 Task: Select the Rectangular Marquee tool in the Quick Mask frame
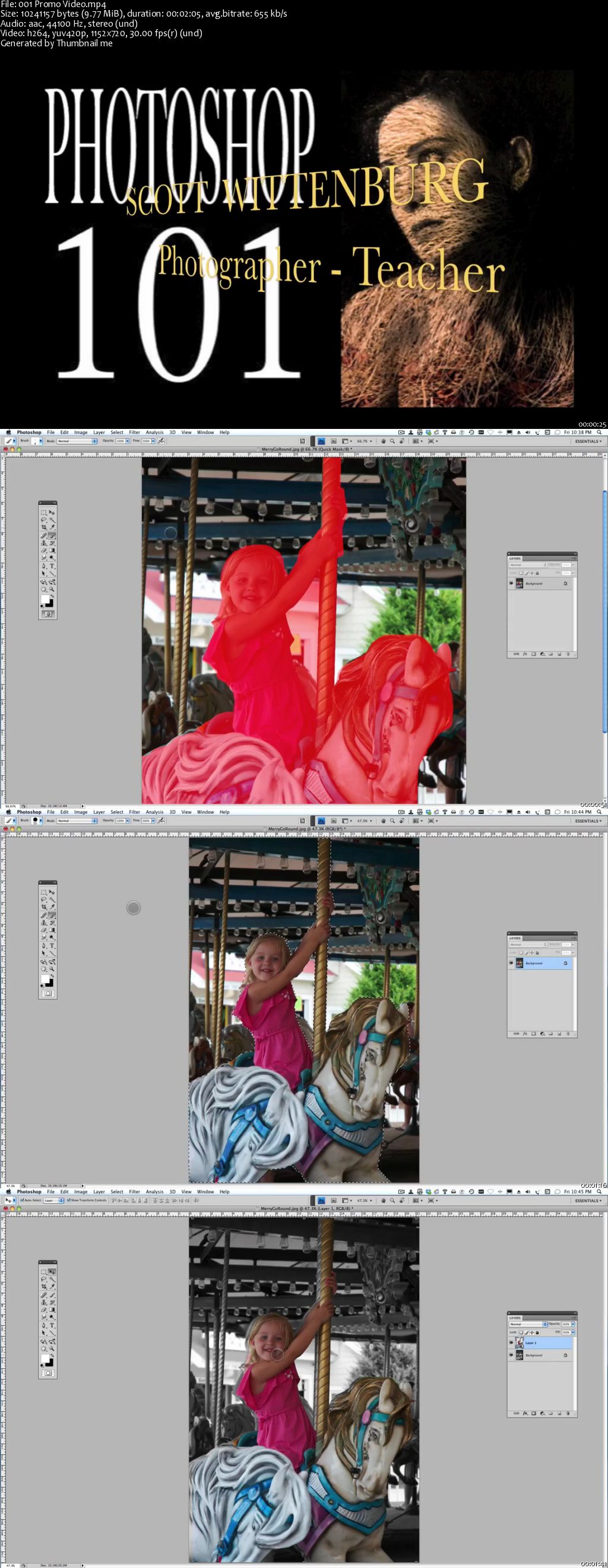44,513
